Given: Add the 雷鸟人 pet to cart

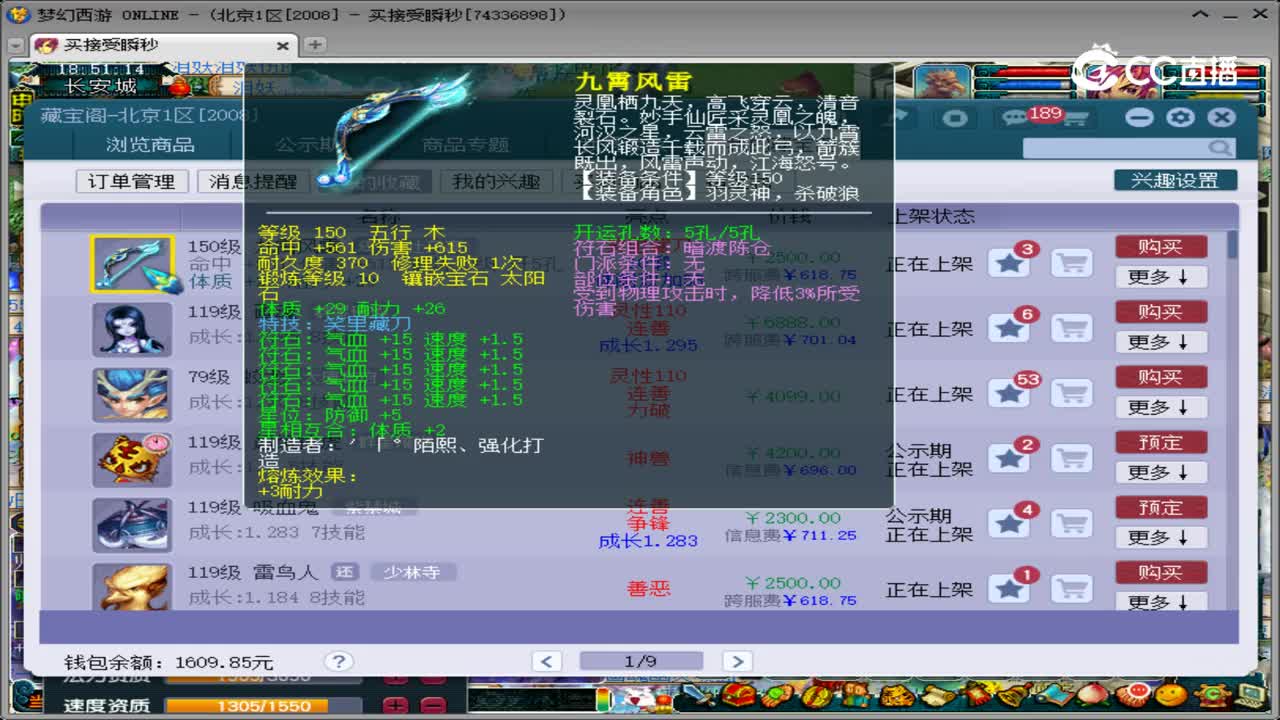Looking at the screenshot, I should click(1071, 588).
